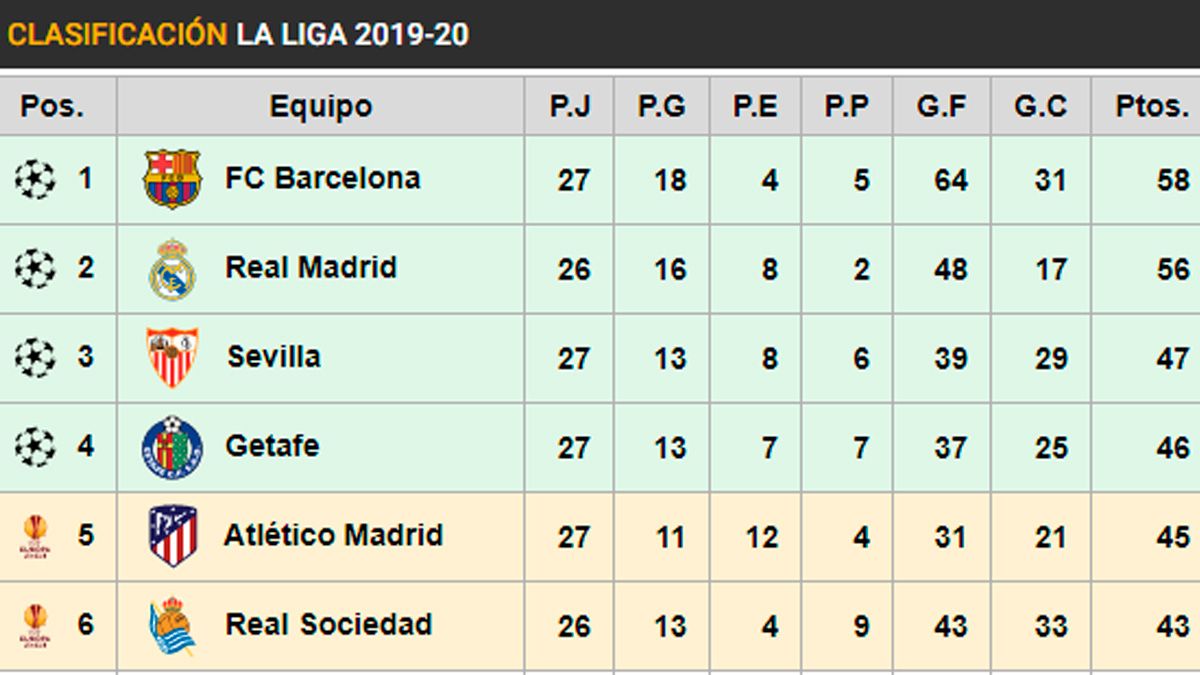The height and width of the screenshot is (675, 1200).
Task: Open the Atlético Madrid crest icon
Action: pos(172,536)
